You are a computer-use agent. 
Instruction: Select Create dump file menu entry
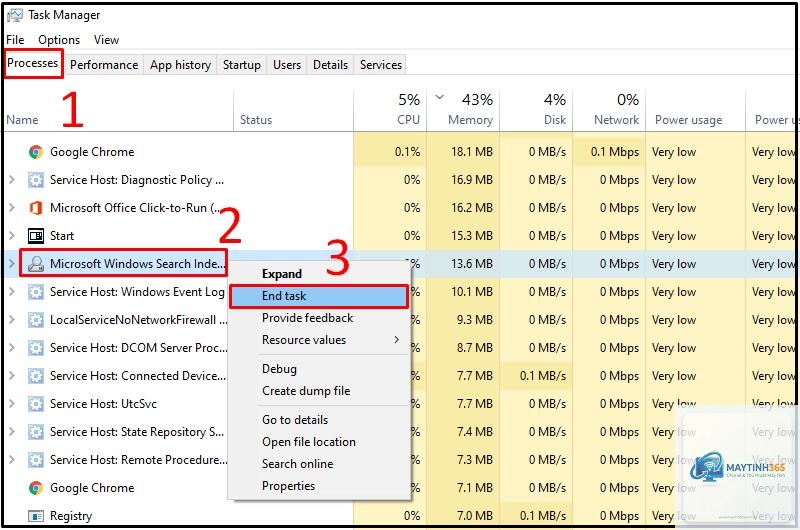pyautogui.click(x=319, y=391)
